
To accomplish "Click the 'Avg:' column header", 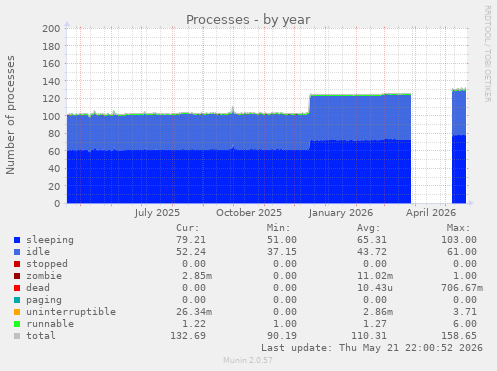I will (368, 228).
